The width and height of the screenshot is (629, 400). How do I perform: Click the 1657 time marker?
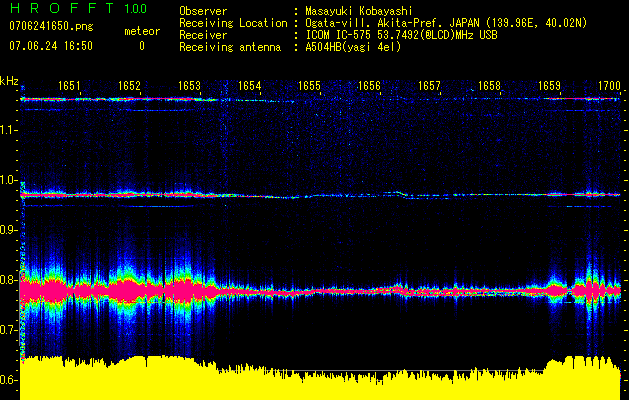pyautogui.click(x=429, y=85)
